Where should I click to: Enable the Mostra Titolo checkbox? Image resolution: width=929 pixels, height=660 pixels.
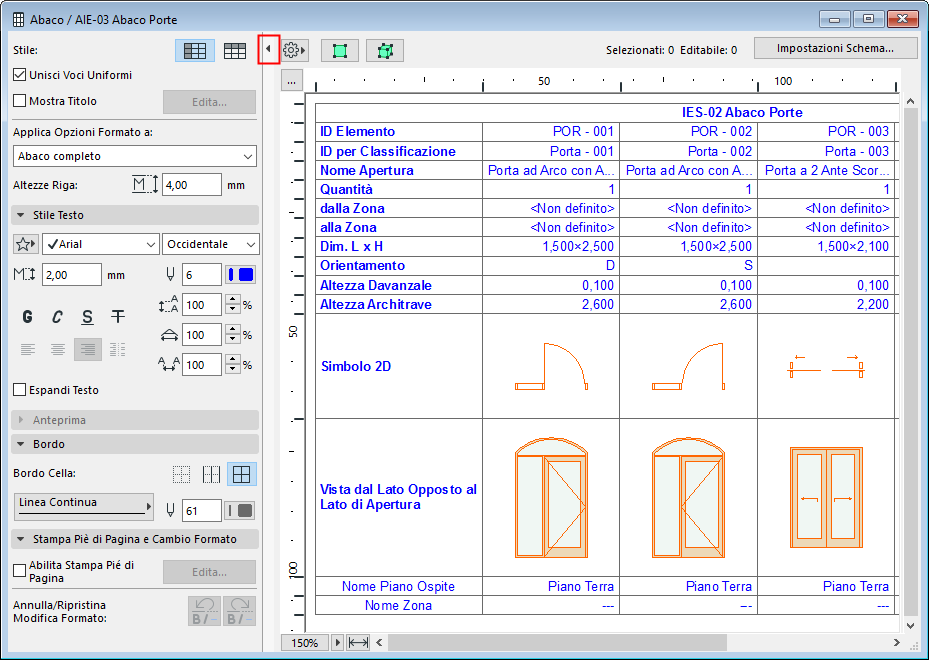tap(20, 101)
